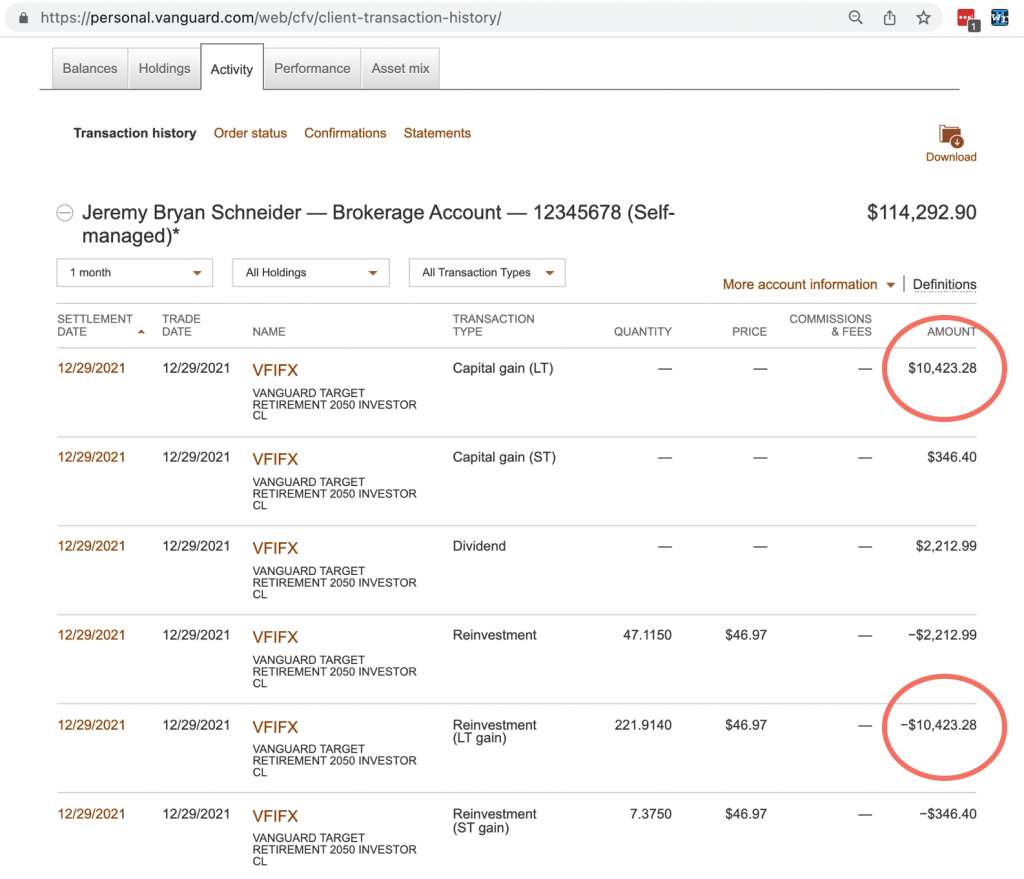Viewport: 1024px width, 879px height.
Task: Expand More account information
Action: [x=808, y=285]
